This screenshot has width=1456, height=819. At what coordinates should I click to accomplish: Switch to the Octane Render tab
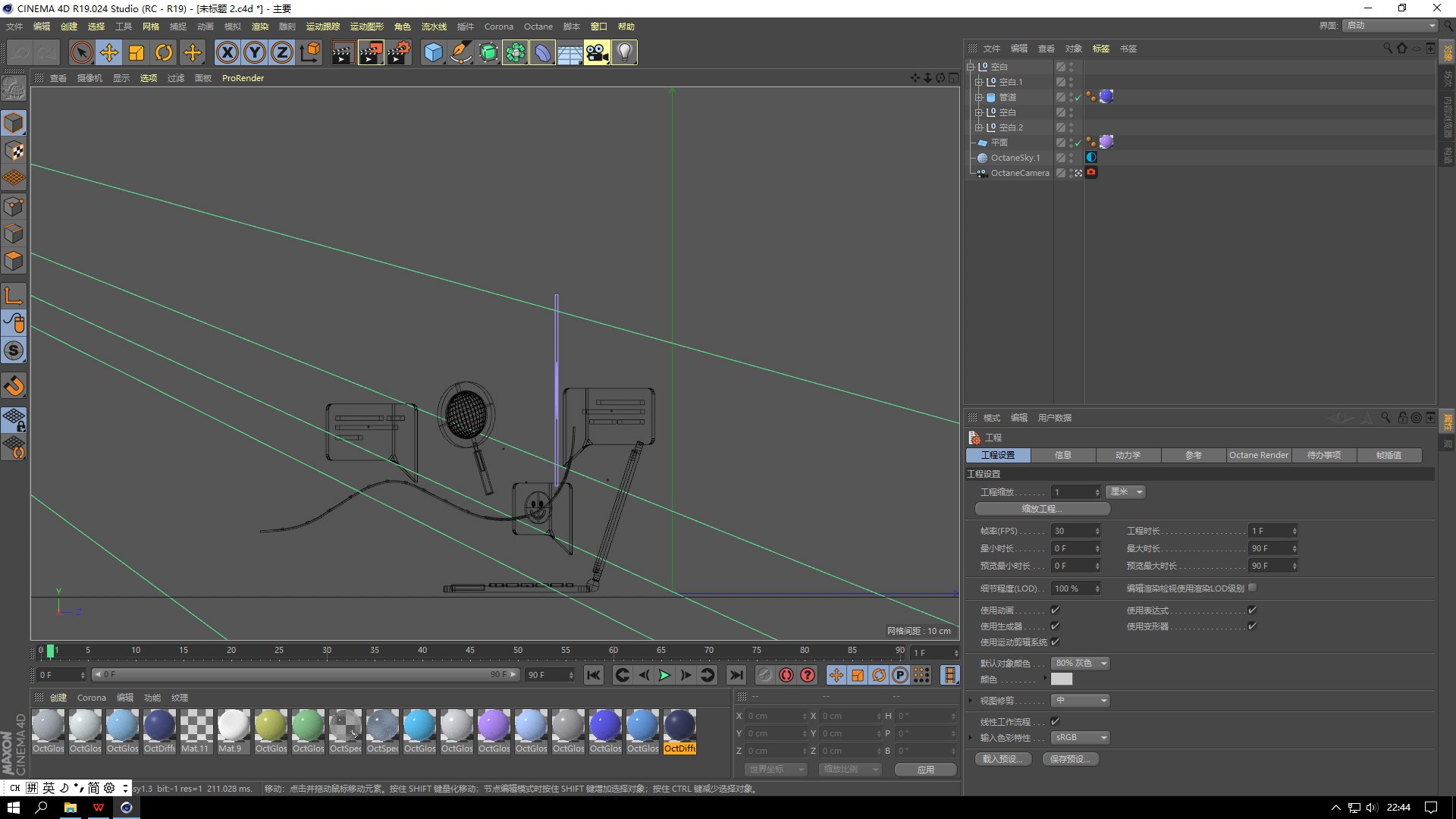pyautogui.click(x=1258, y=455)
